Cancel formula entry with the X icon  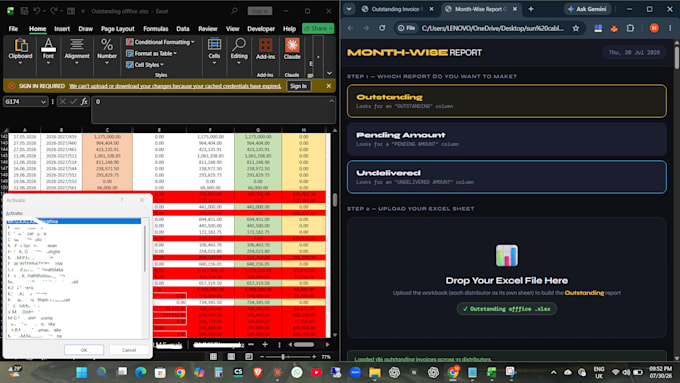[62, 101]
